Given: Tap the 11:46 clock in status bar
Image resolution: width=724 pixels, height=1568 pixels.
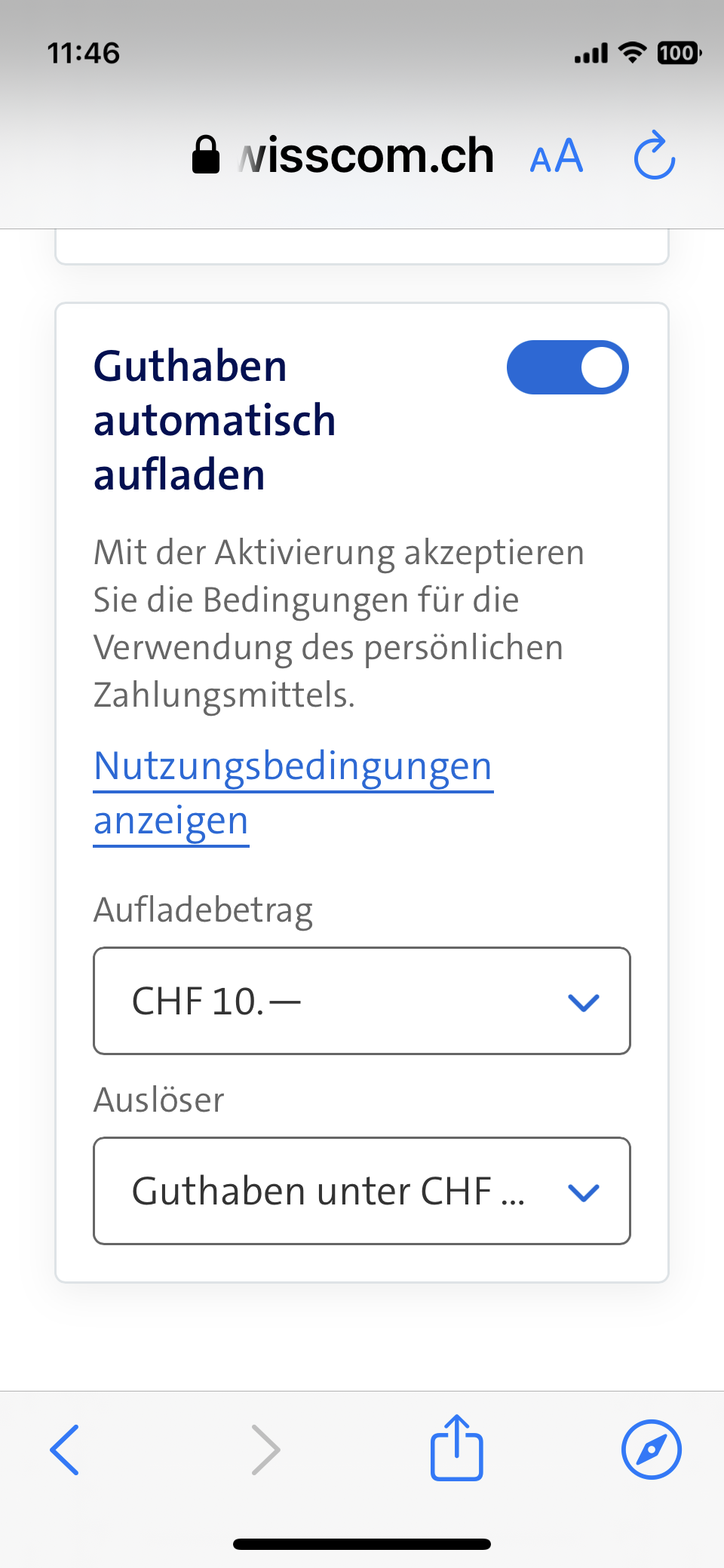Looking at the screenshot, I should tap(84, 54).
